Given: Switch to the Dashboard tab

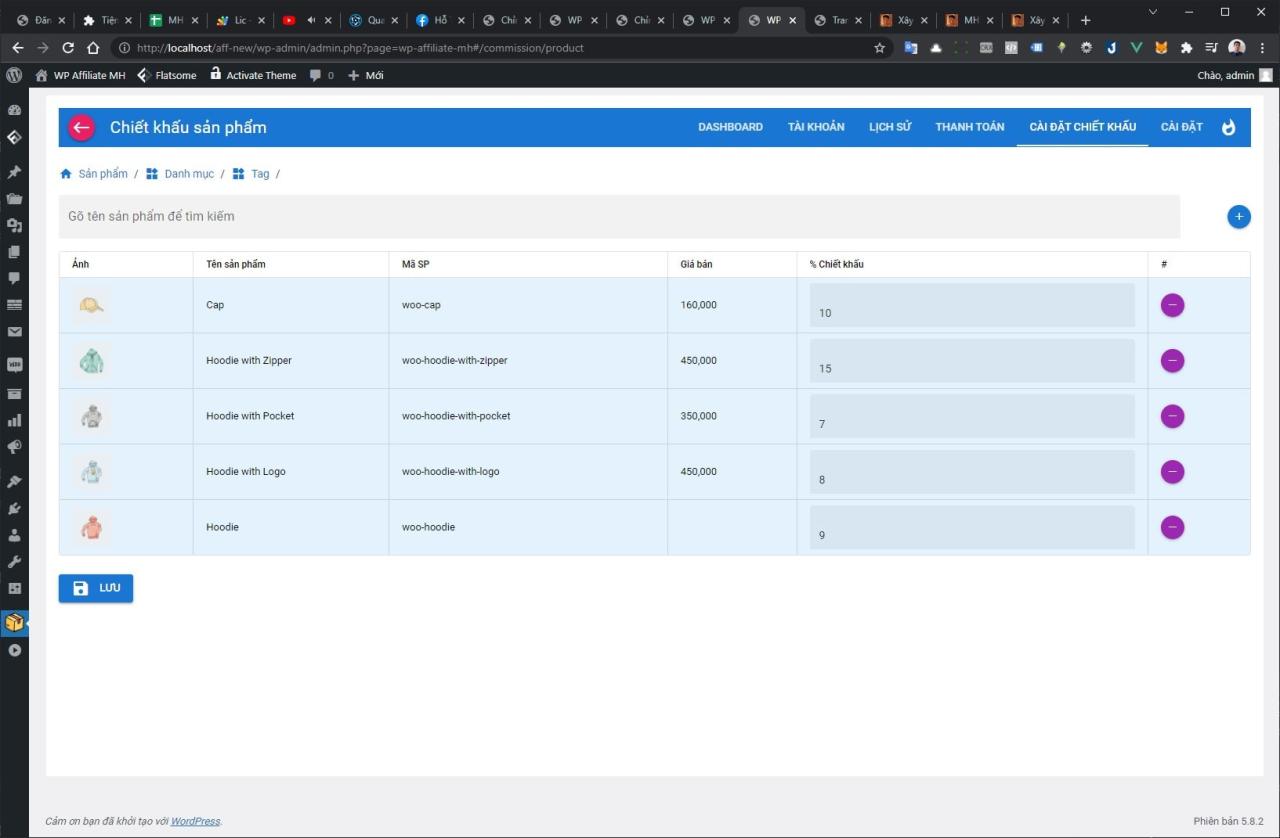Looking at the screenshot, I should 730,127.
